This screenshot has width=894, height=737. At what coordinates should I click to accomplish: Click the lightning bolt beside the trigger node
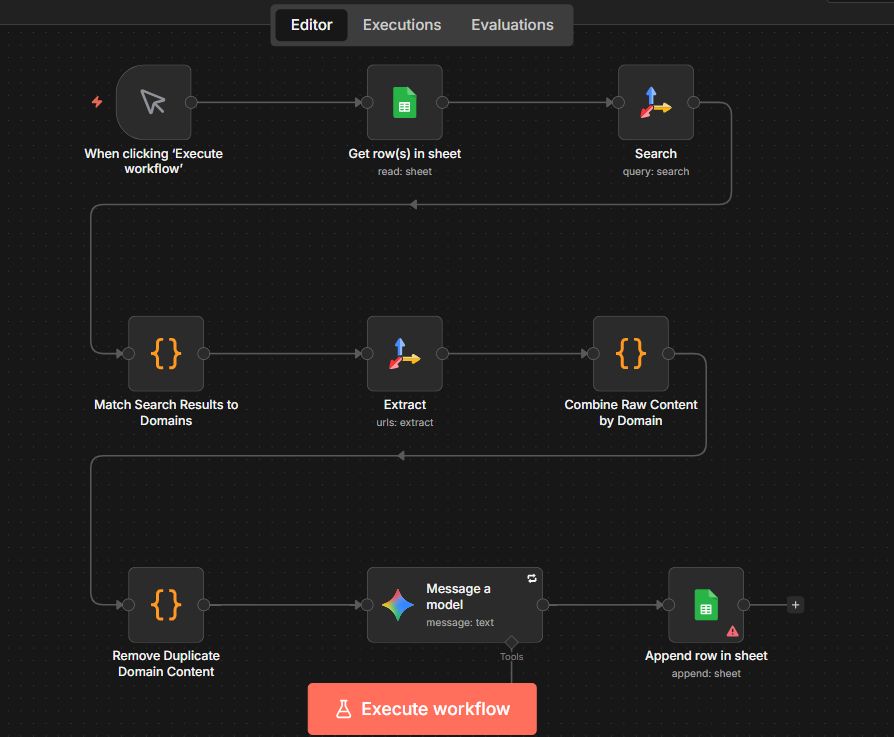pyautogui.click(x=97, y=101)
